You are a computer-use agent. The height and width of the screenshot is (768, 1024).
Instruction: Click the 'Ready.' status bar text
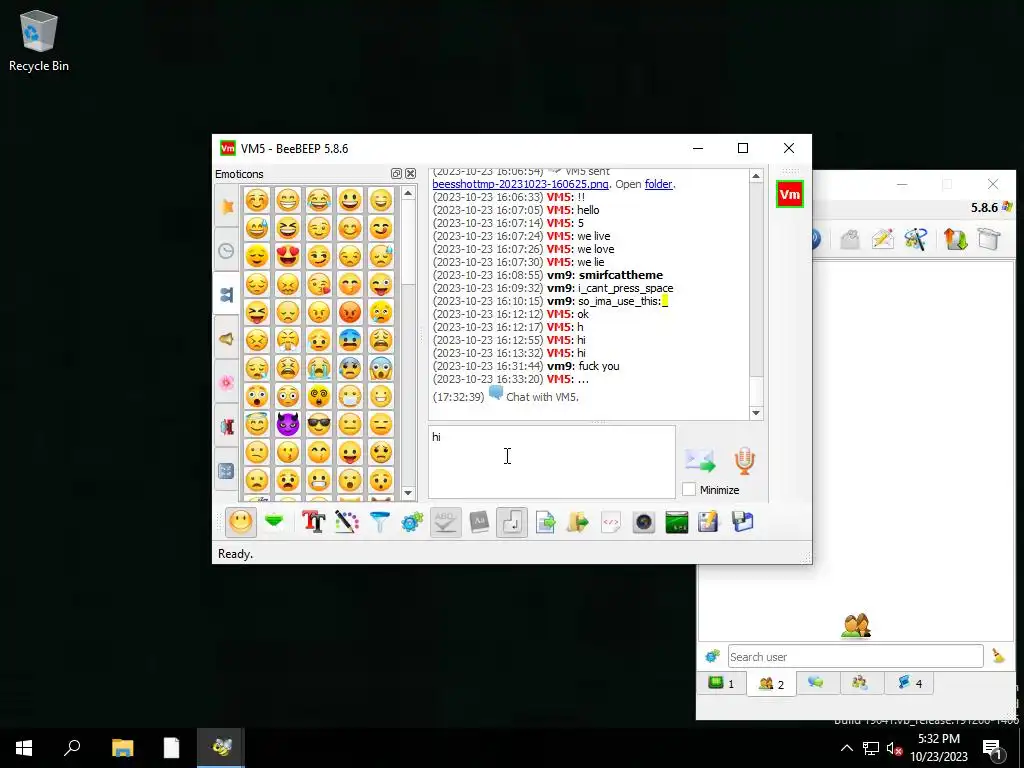[x=235, y=554]
